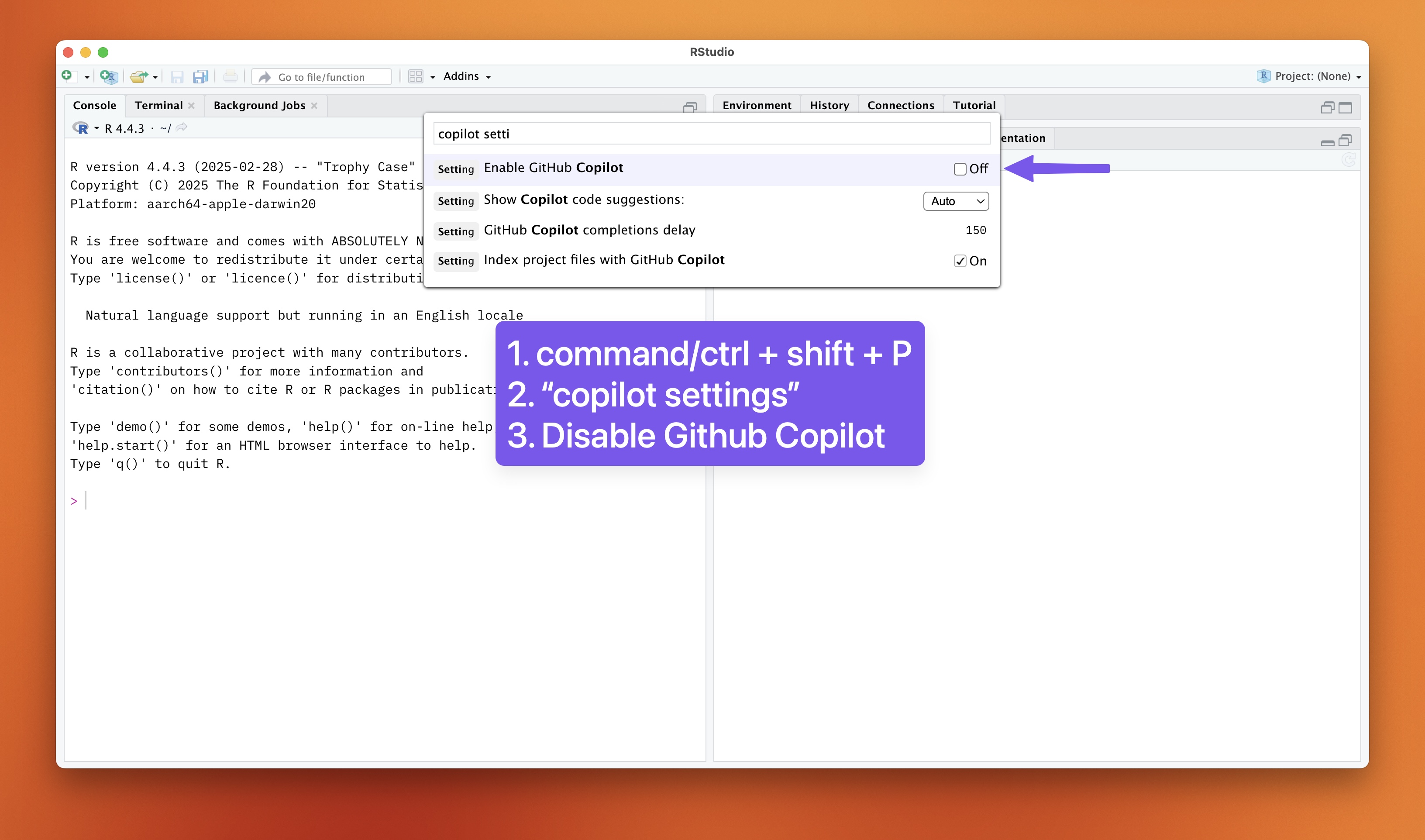Open the New File dropdown arrow
Image resolution: width=1425 pixels, height=840 pixels.
[86, 77]
